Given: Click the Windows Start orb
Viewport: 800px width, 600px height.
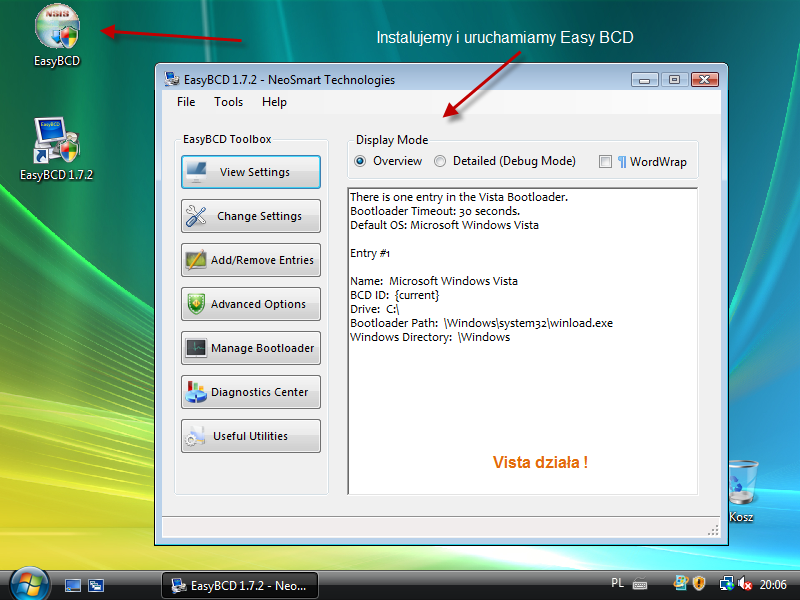Looking at the screenshot, I should [29, 585].
